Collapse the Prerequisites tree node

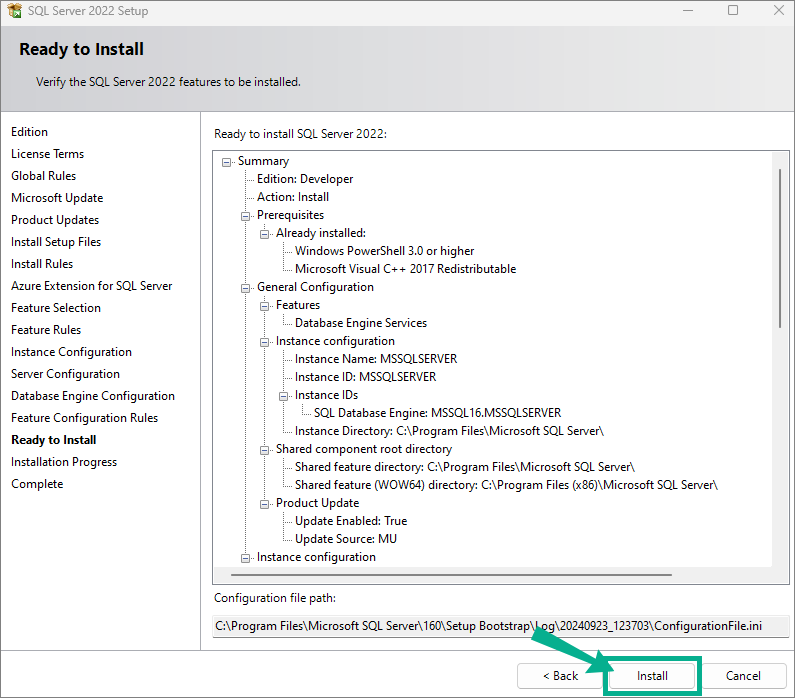coord(246,215)
